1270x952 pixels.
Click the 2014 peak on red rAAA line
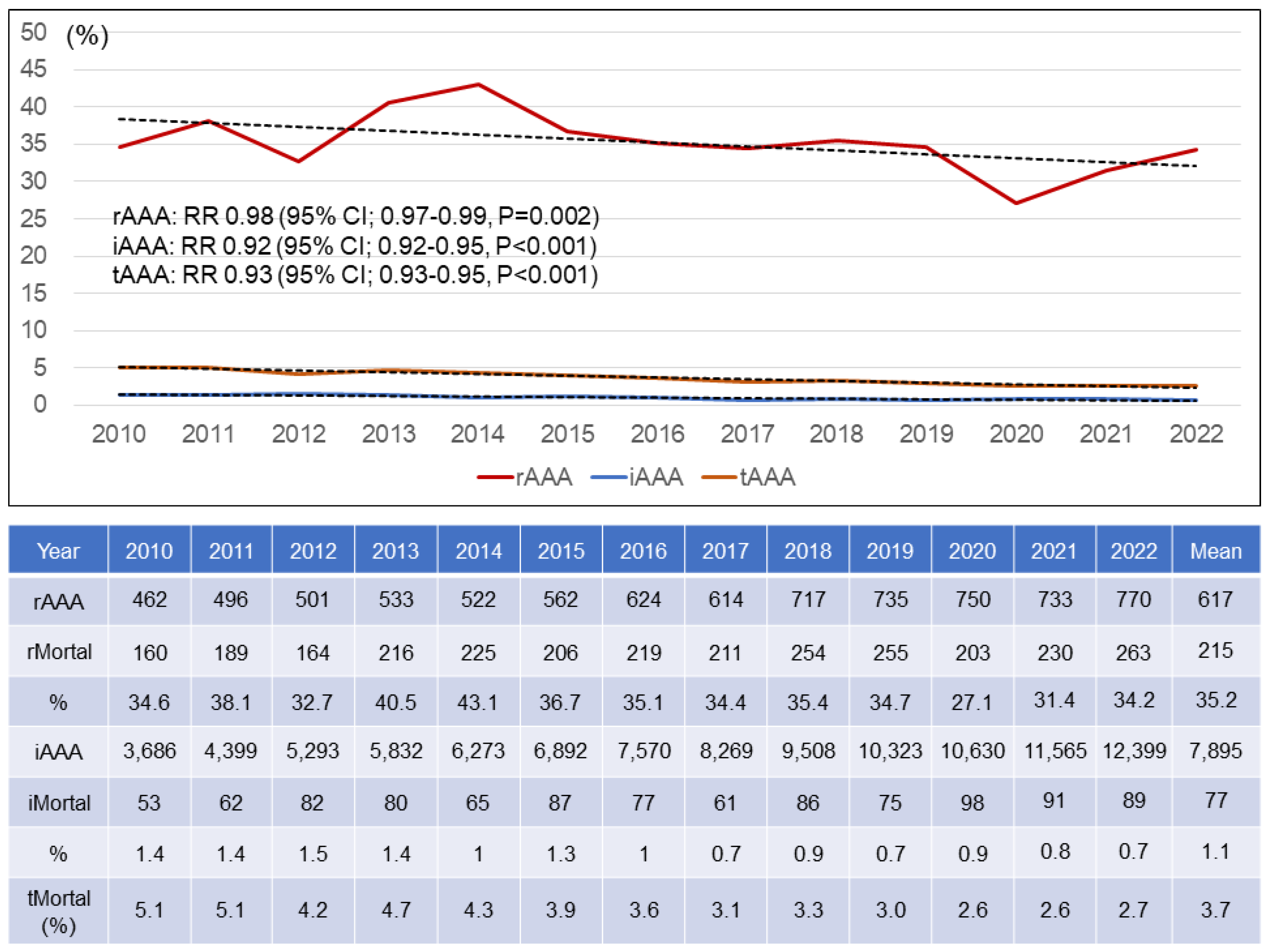(478, 85)
